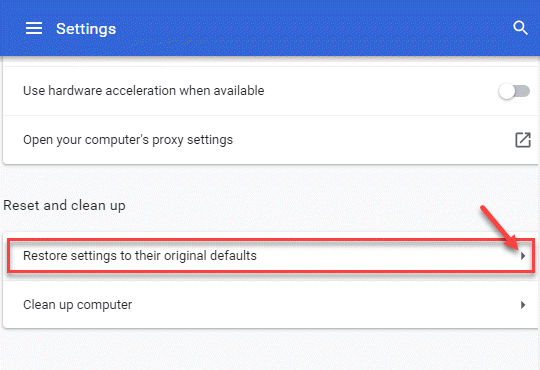Expand the Restore settings chevron arrow

coord(523,256)
